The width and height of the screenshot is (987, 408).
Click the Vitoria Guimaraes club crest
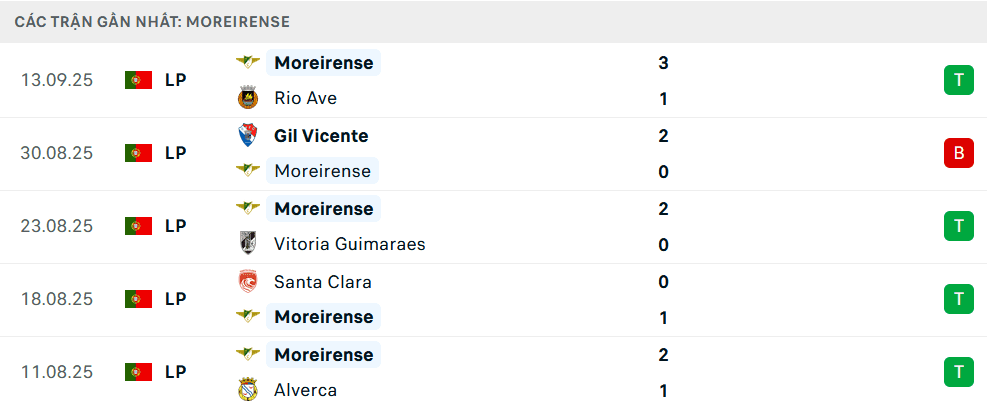tap(247, 244)
